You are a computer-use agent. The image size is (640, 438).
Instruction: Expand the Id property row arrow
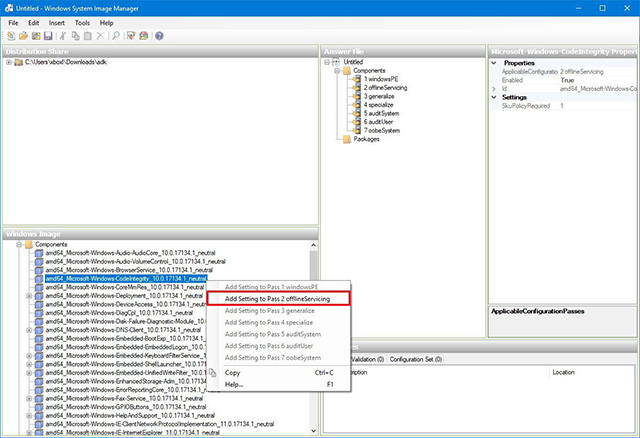(494, 89)
